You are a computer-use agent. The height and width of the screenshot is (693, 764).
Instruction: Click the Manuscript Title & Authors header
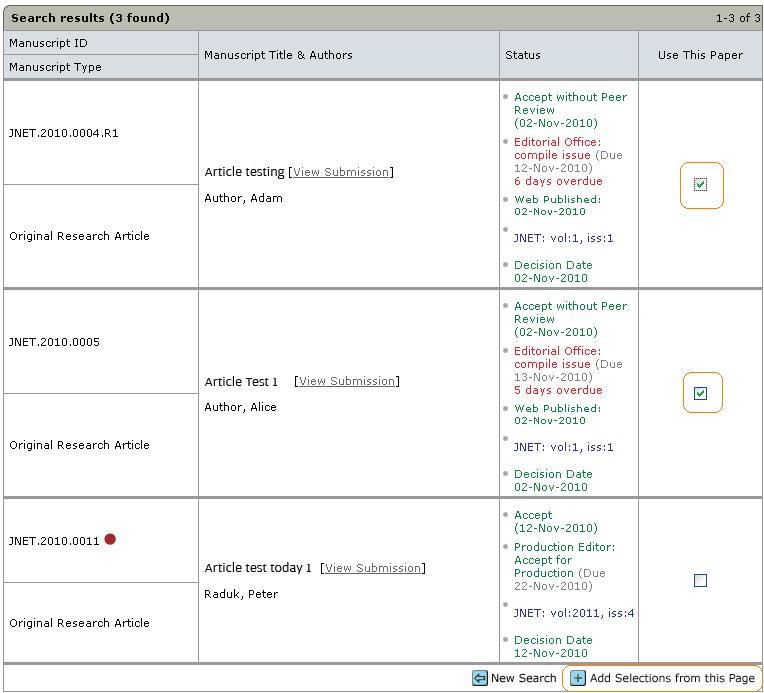(278, 55)
